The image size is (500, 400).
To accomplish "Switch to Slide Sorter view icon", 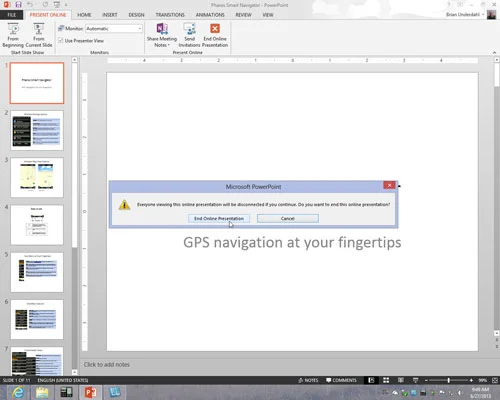I will tap(386, 380).
